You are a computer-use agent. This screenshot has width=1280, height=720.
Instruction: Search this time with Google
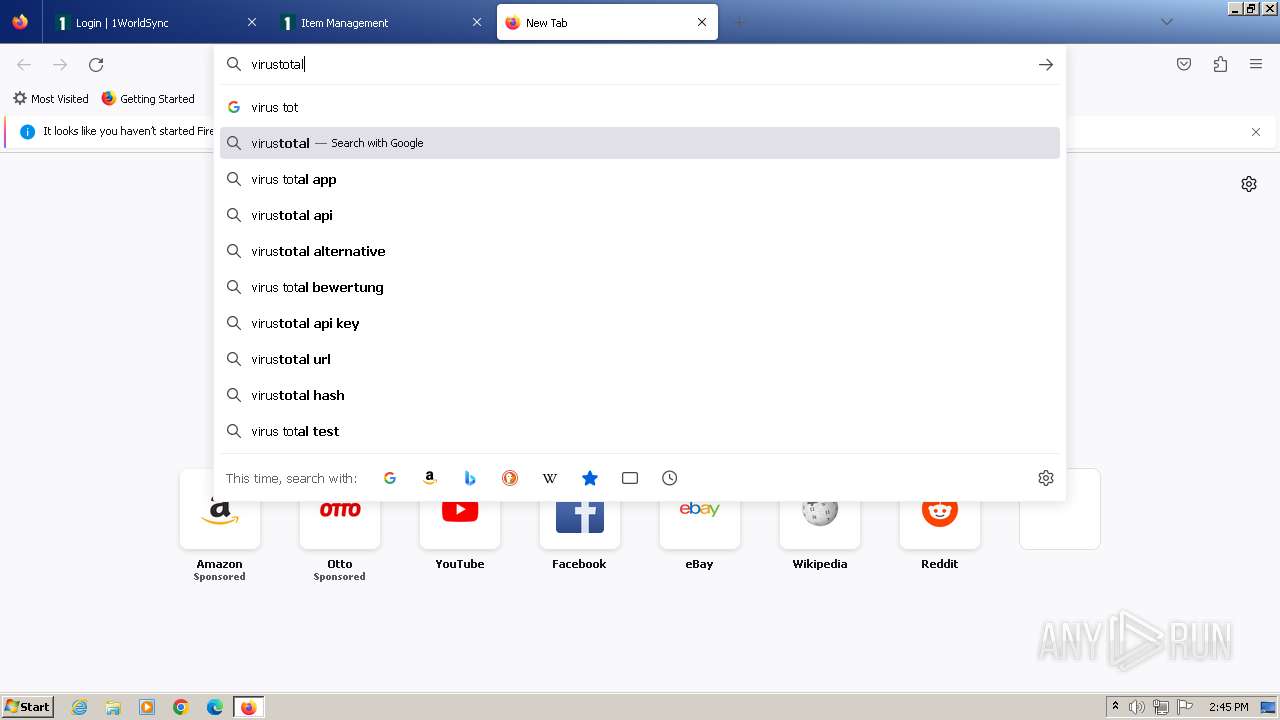pyautogui.click(x=390, y=478)
